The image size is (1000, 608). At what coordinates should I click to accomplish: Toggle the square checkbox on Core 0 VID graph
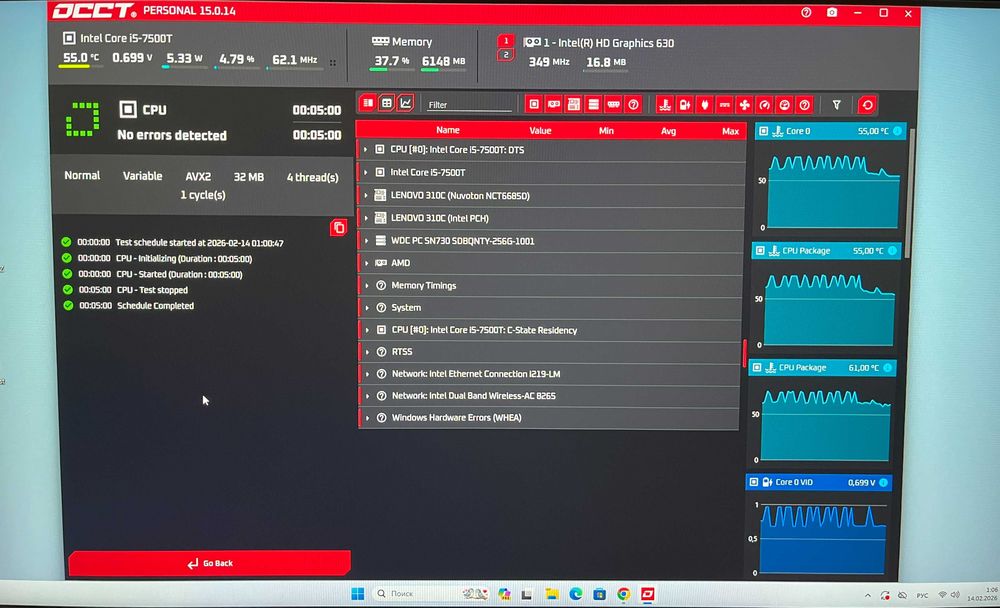click(x=753, y=482)
